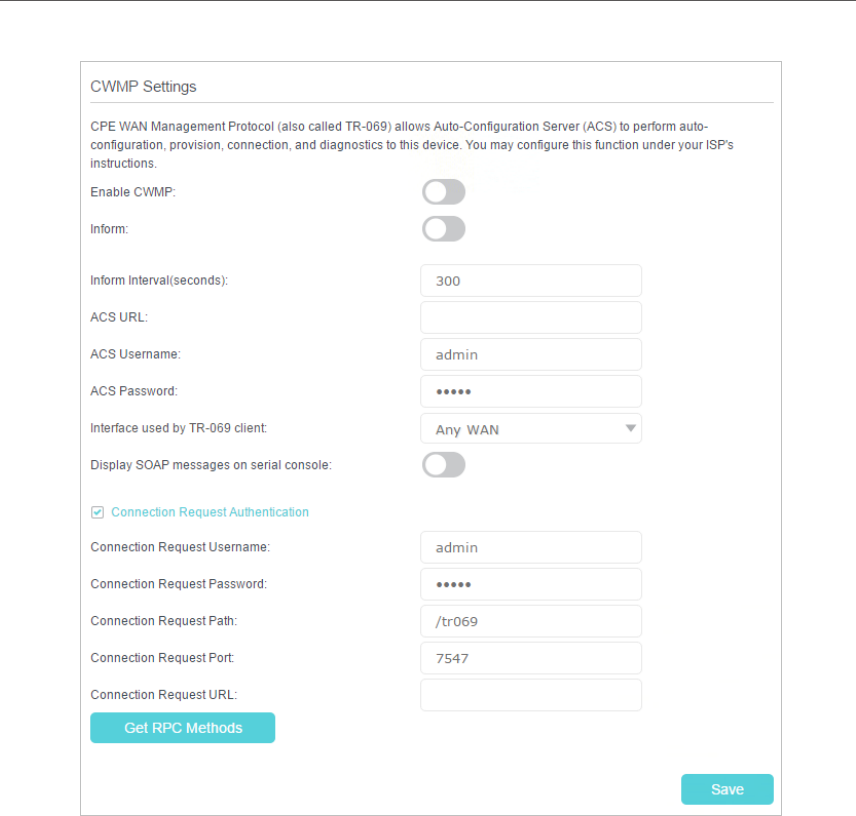This screenshot has height=816, width=856.
Task: Select the Connection Request Port field 7547
Action: [x=530, y=658]
